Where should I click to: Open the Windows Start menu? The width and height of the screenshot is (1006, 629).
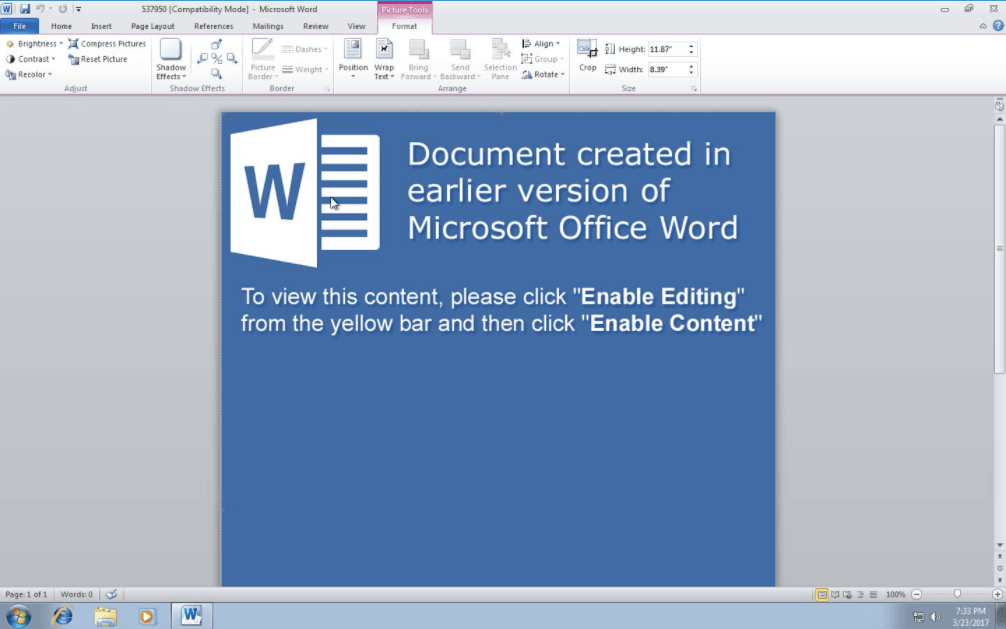coord(18,616)
